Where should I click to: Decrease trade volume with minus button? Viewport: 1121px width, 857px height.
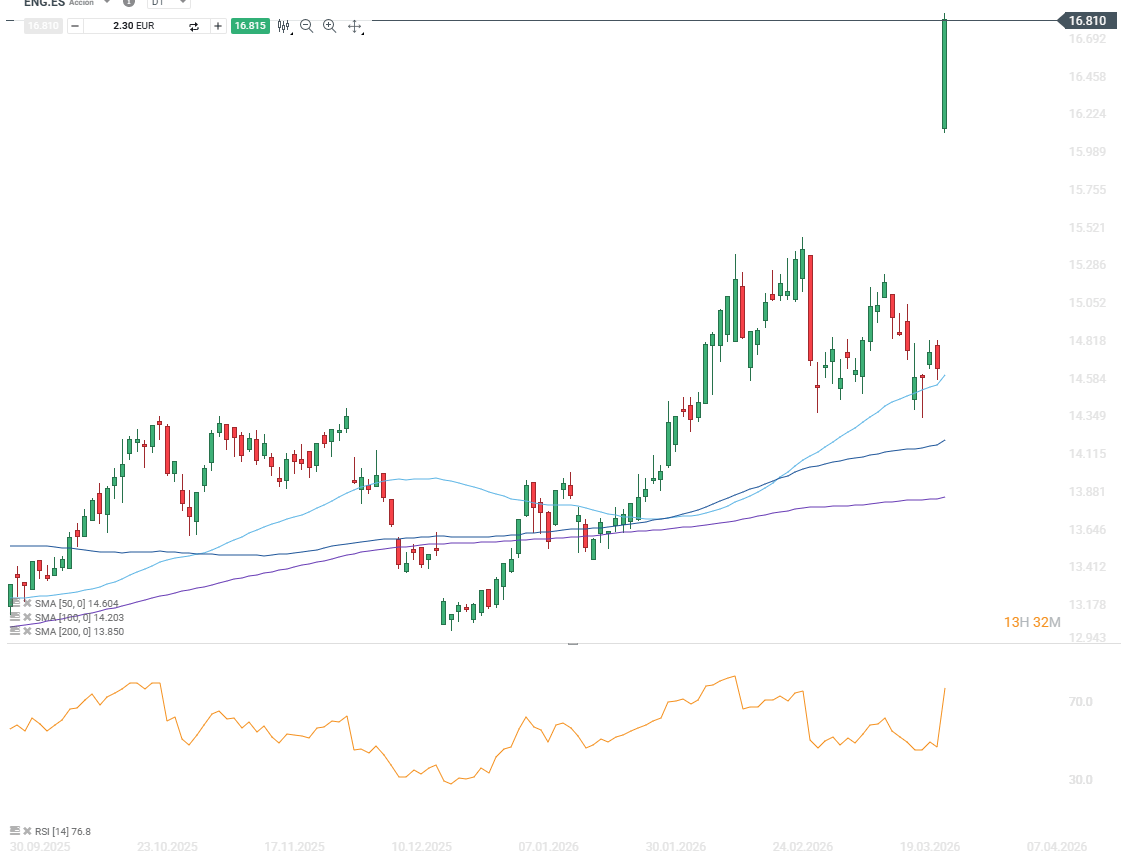pyautogui.click(x=75, y=26)
